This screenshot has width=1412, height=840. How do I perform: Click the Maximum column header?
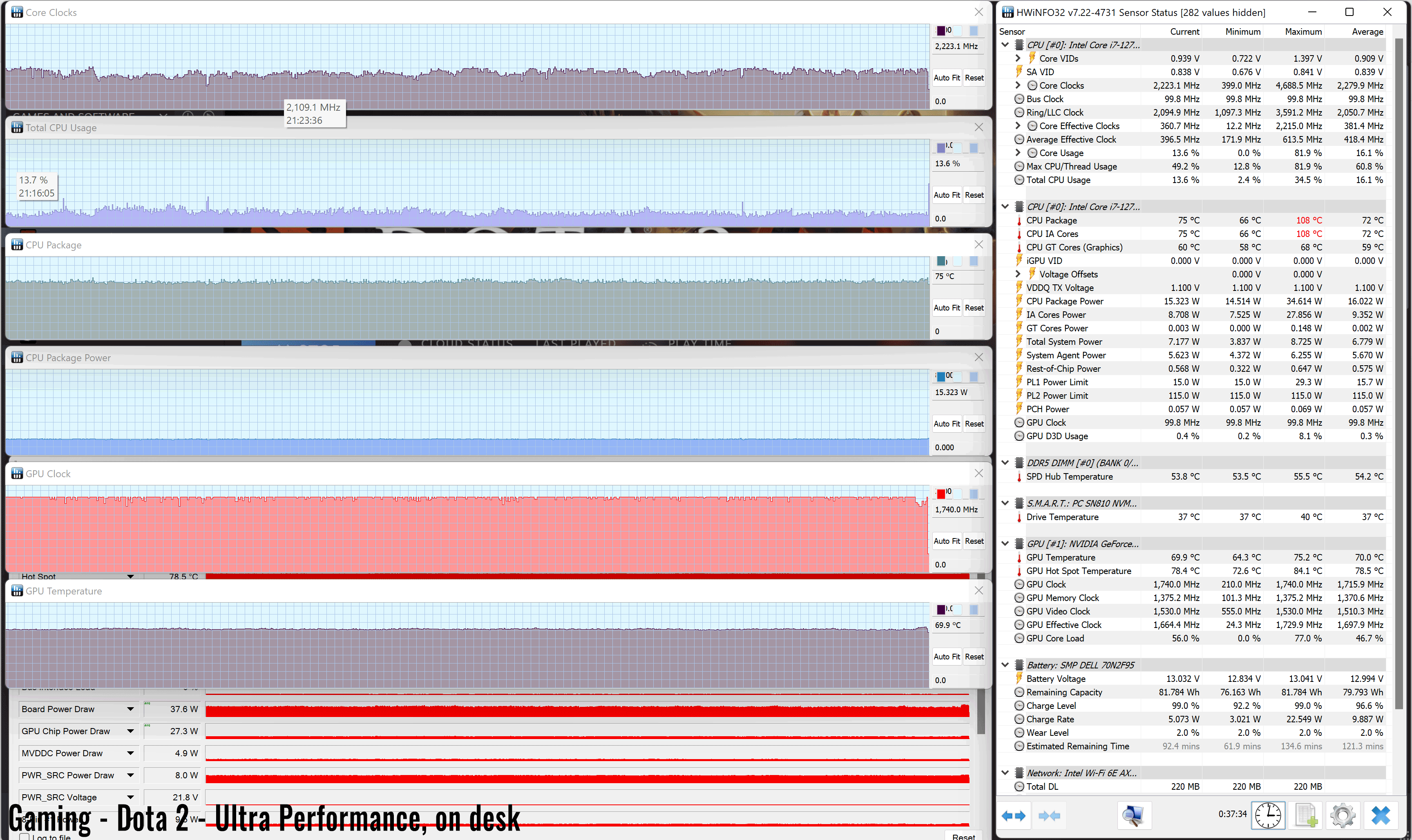(x=1303, y=32)
